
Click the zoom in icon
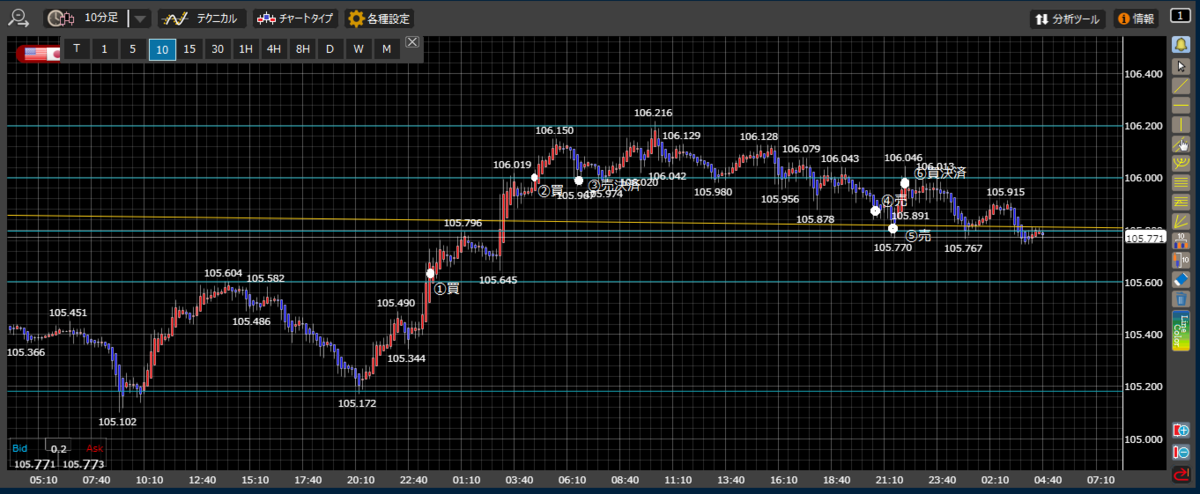coord(1182,430)
